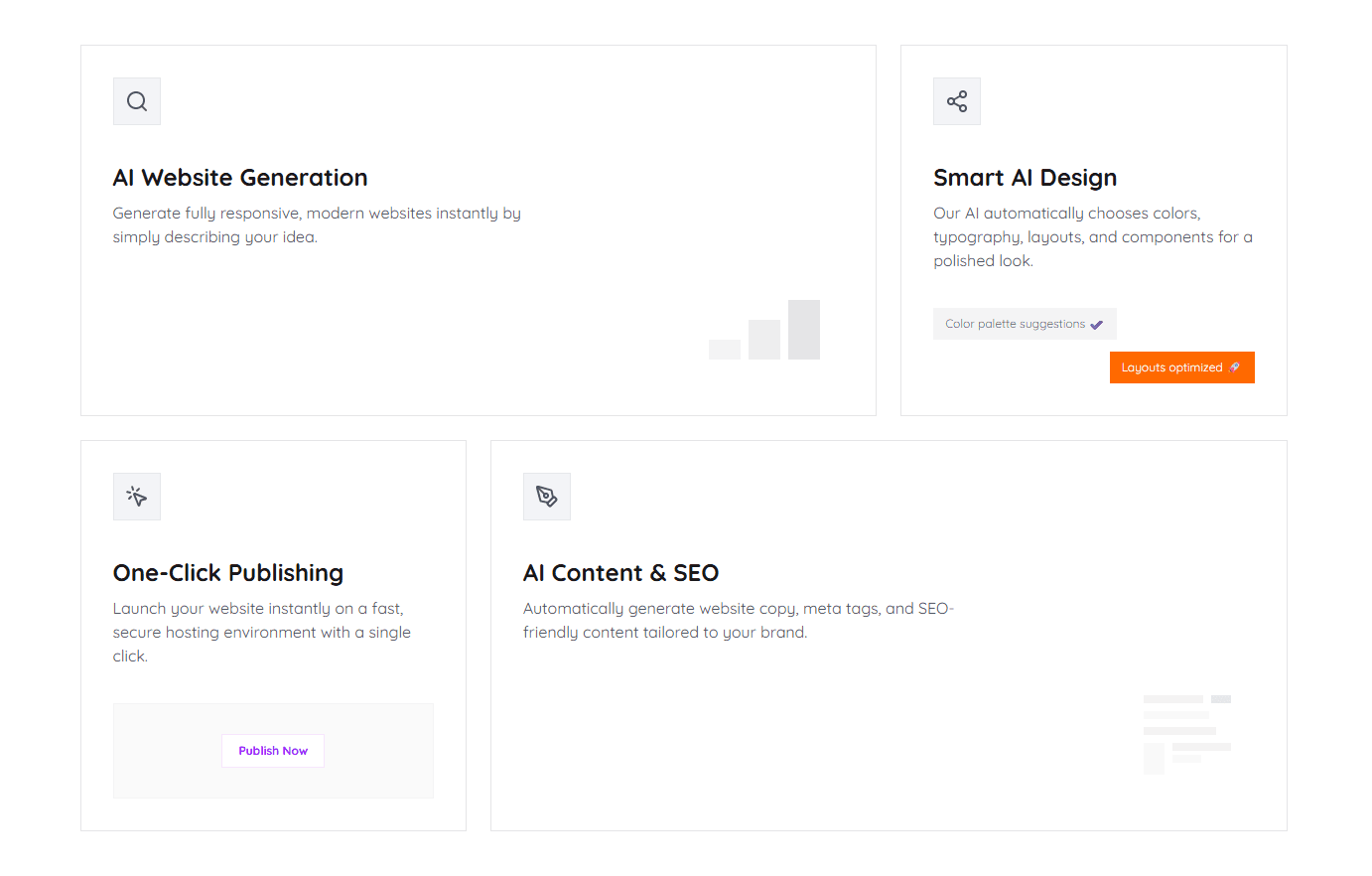Collapse the AI Content & SEO card
1372x876 pixels.
888,635
